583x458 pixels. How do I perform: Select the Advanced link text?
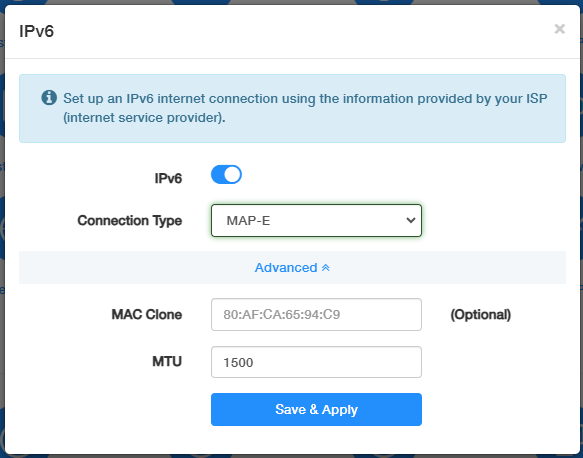(286, 268)
